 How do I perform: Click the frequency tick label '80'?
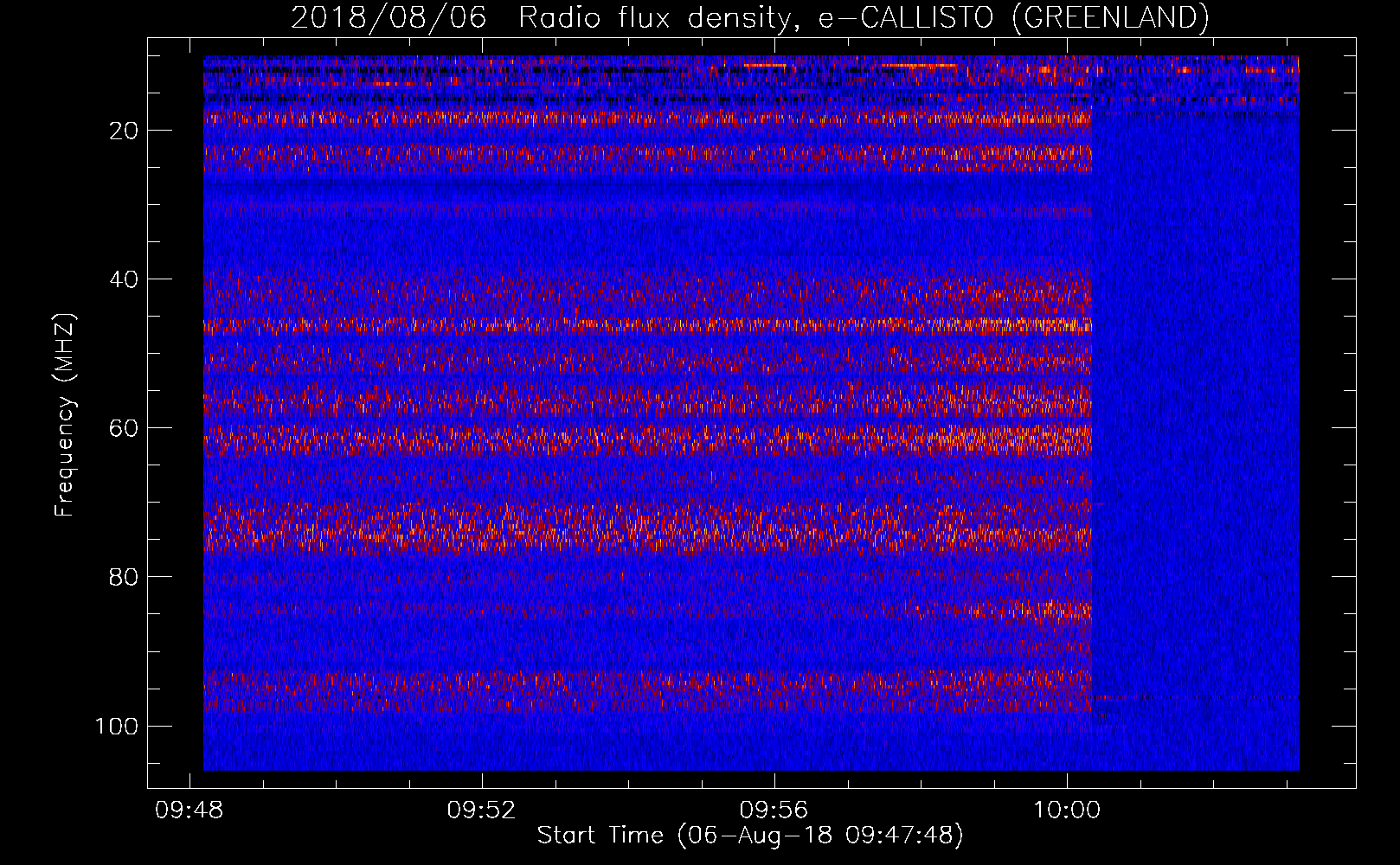tap(124, 577)
